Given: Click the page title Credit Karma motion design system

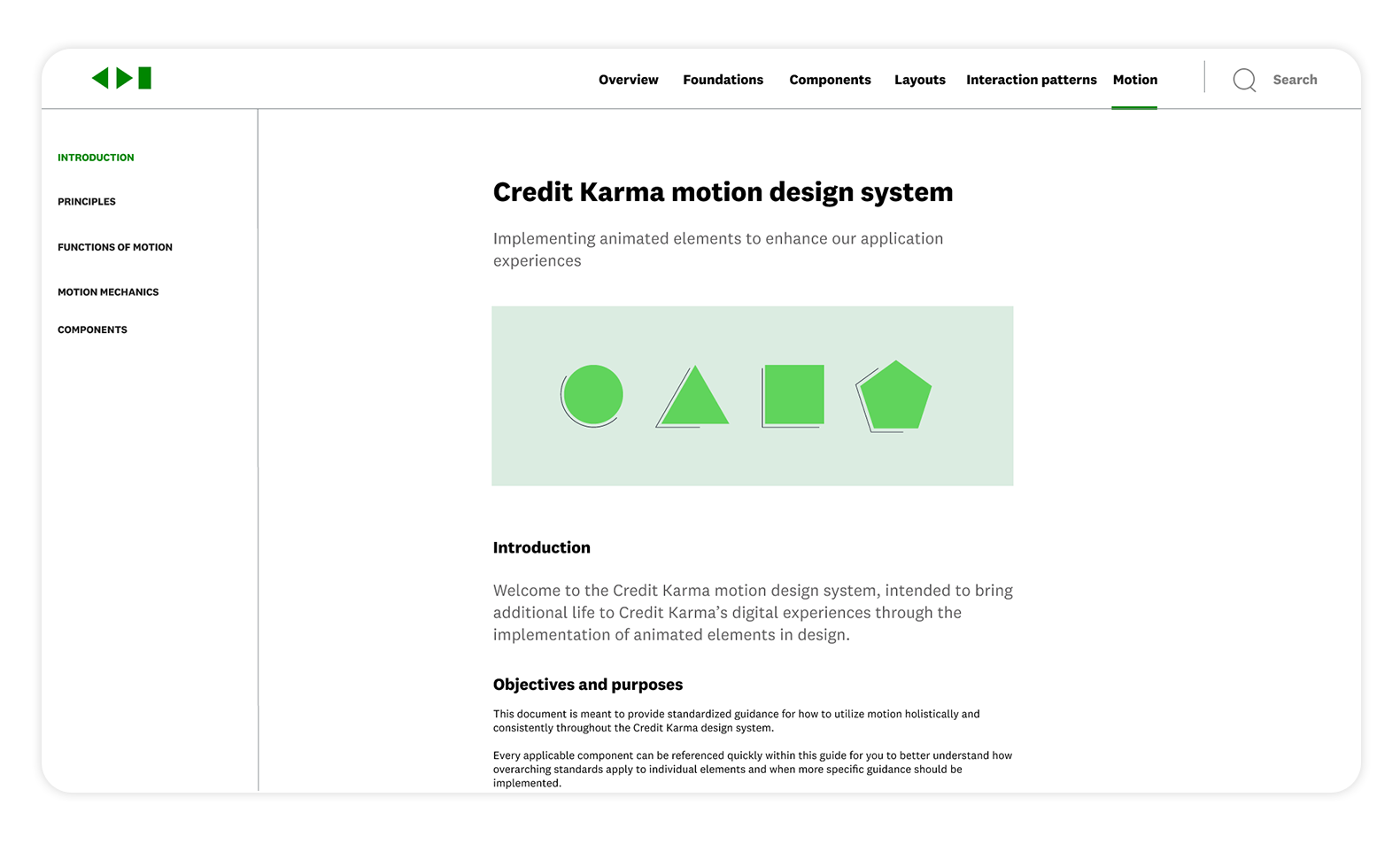Looking at the screenshot, I should pos(723,192).
